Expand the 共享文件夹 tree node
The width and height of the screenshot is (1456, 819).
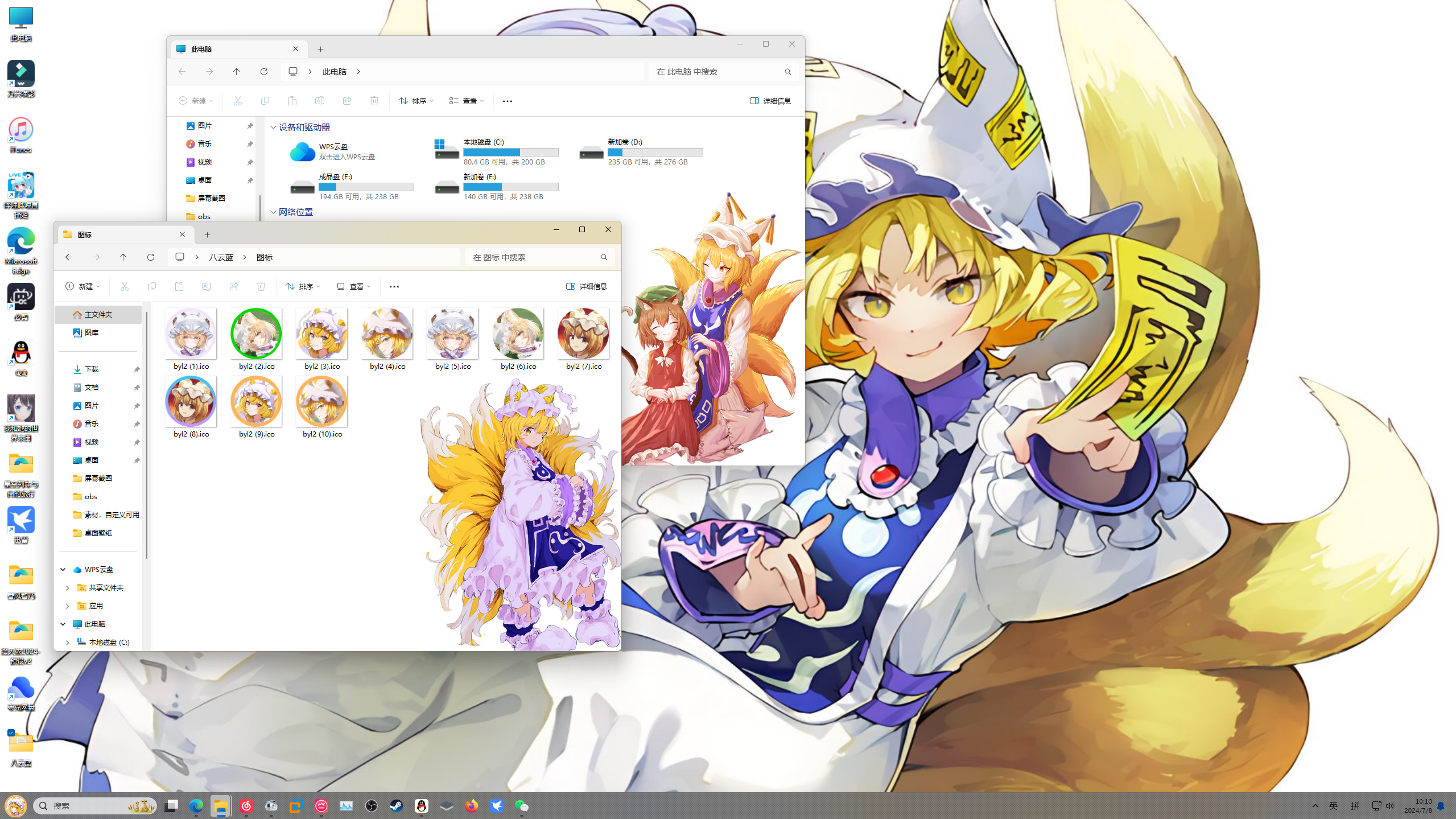68,588
